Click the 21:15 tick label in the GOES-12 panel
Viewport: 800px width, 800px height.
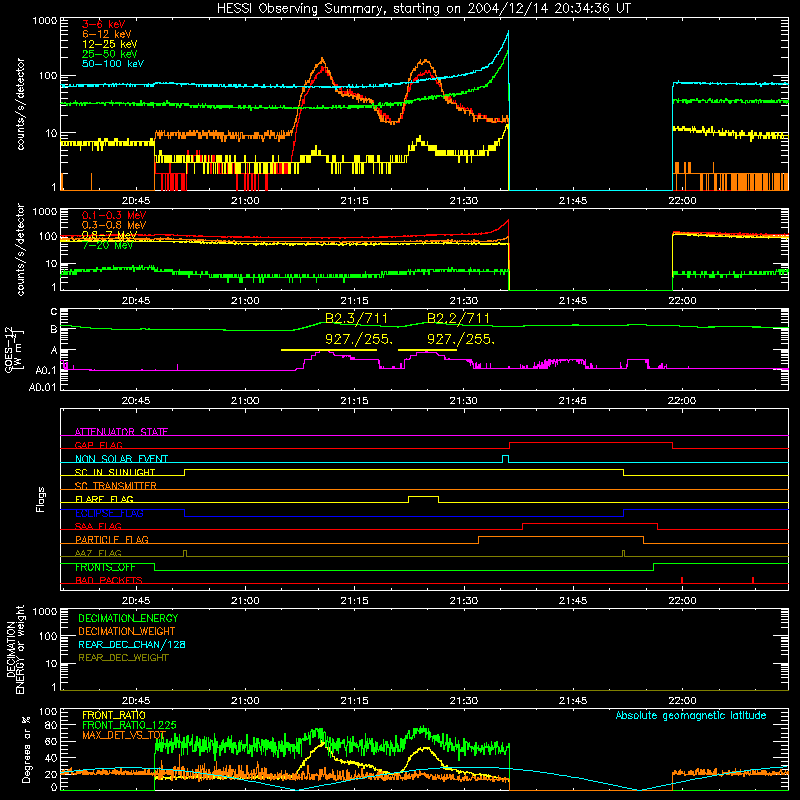(x=354, y=401)
